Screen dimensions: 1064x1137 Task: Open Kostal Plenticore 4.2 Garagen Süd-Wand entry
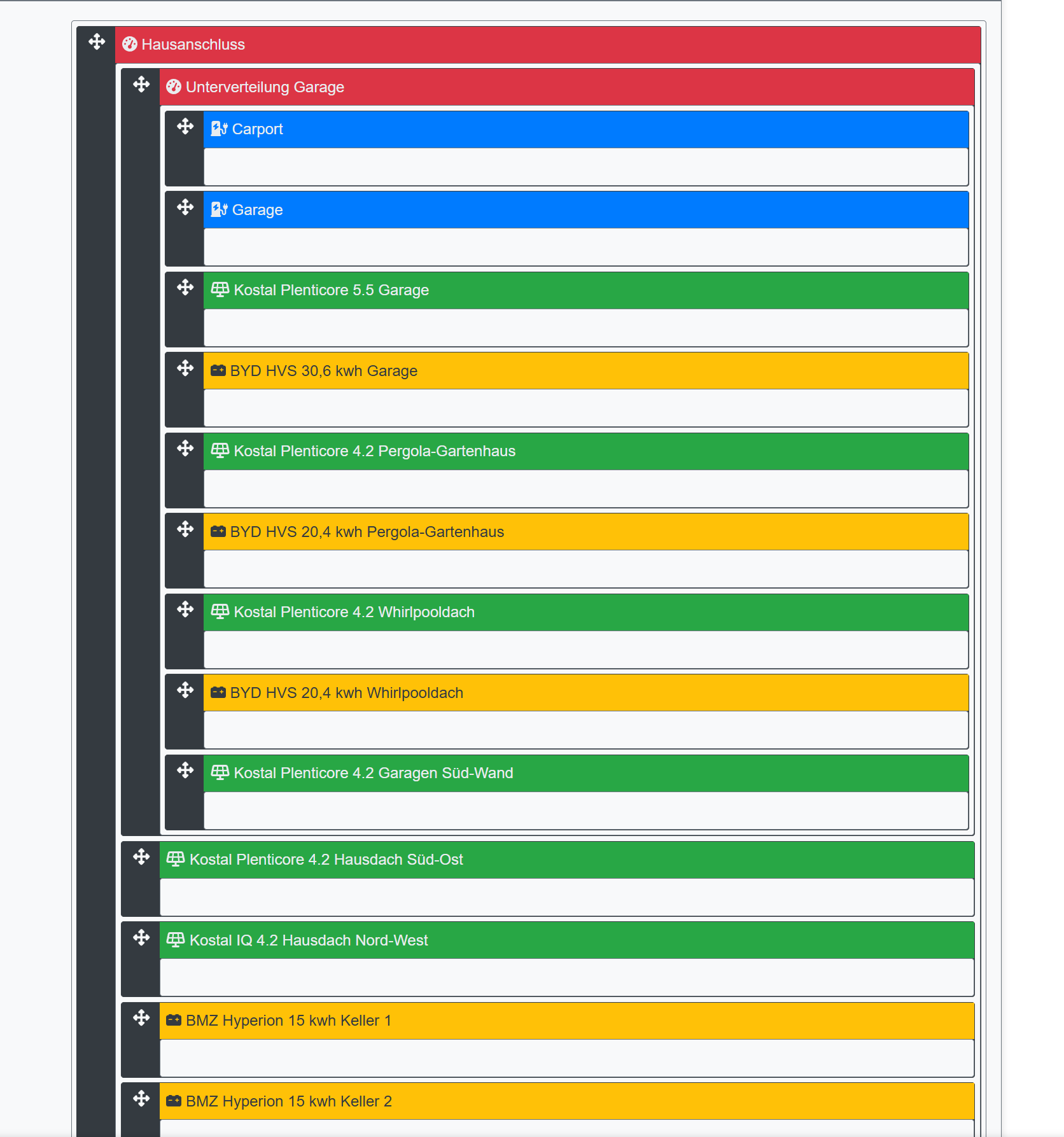point(573,773)
